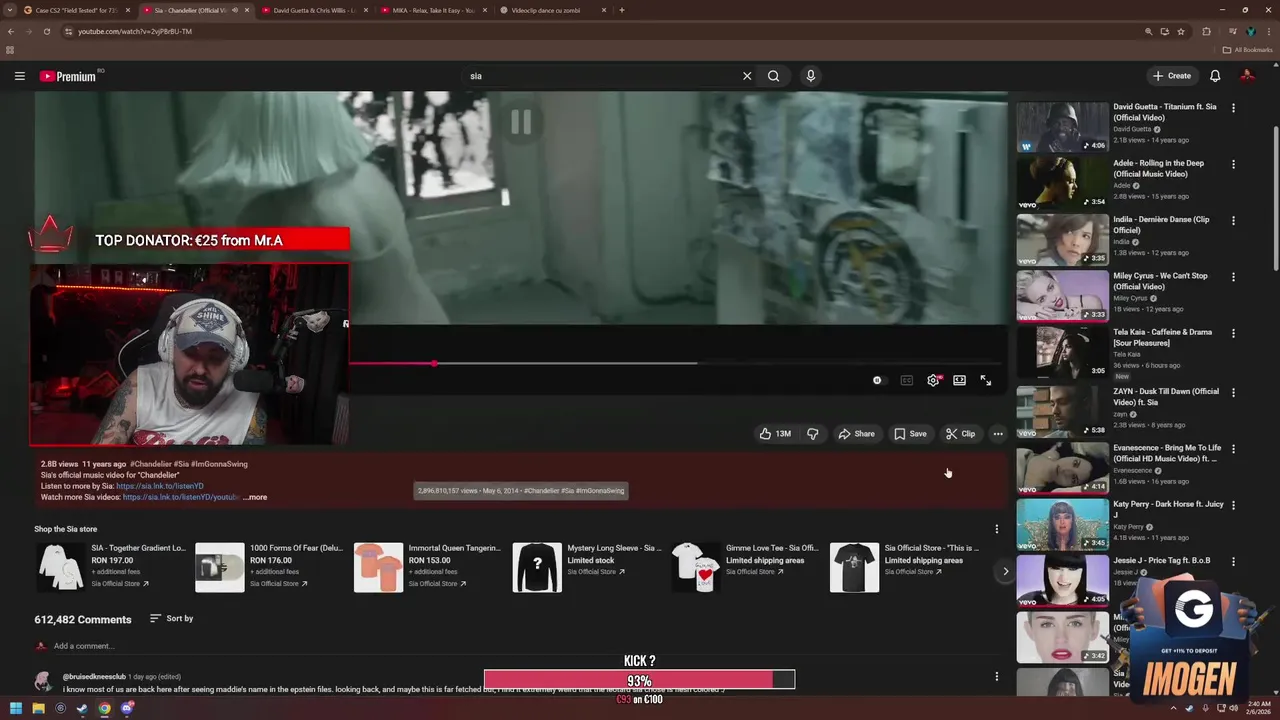Open Steam from taskbar
1280x720 pixels.
click(x=82, y=708)
